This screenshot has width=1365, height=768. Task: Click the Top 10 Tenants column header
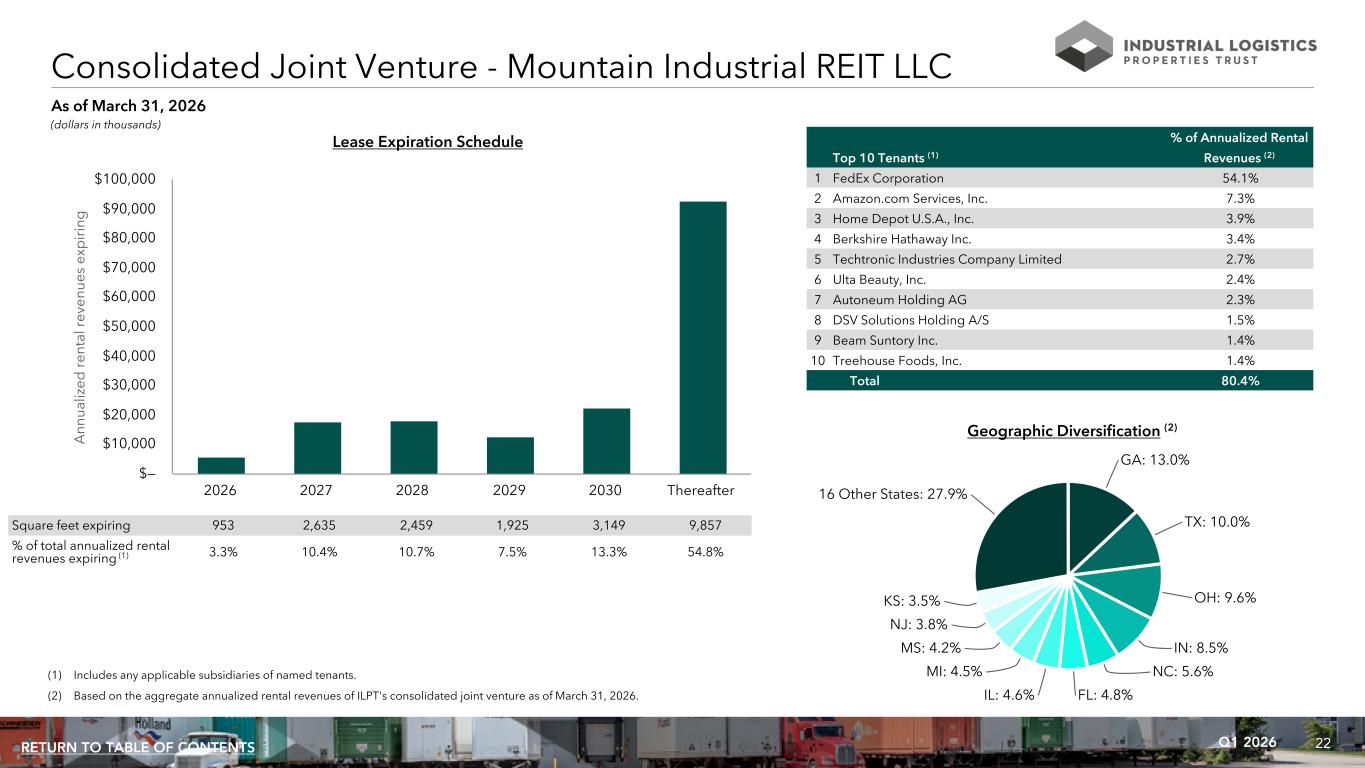[x=886, y=157]
